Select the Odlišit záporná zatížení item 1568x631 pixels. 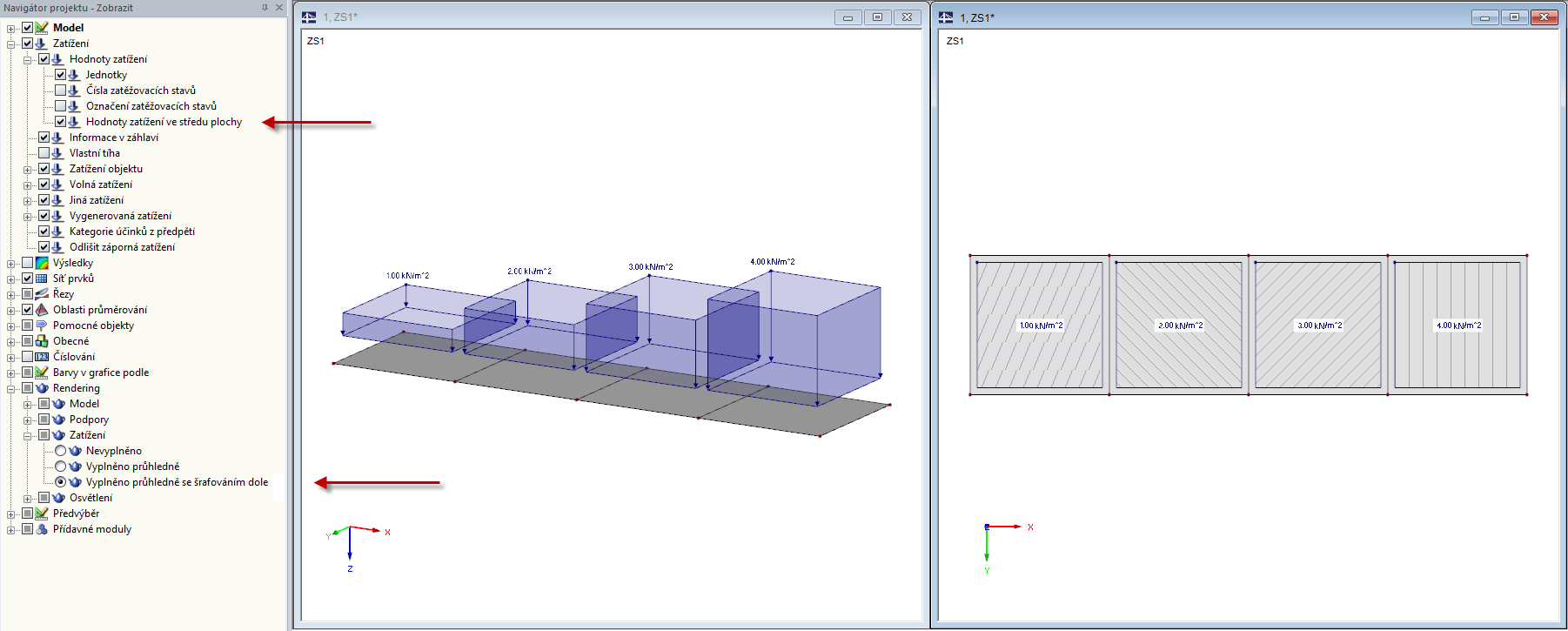[x=122, y=247]
